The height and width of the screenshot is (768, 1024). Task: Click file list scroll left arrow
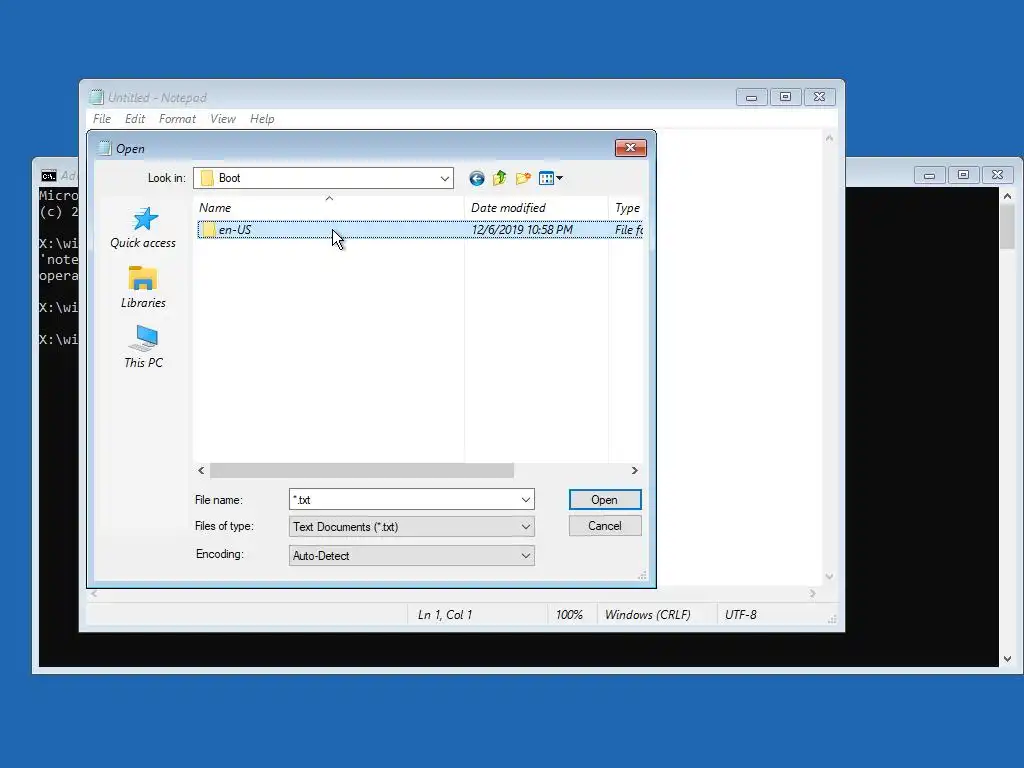click(201, 470)
